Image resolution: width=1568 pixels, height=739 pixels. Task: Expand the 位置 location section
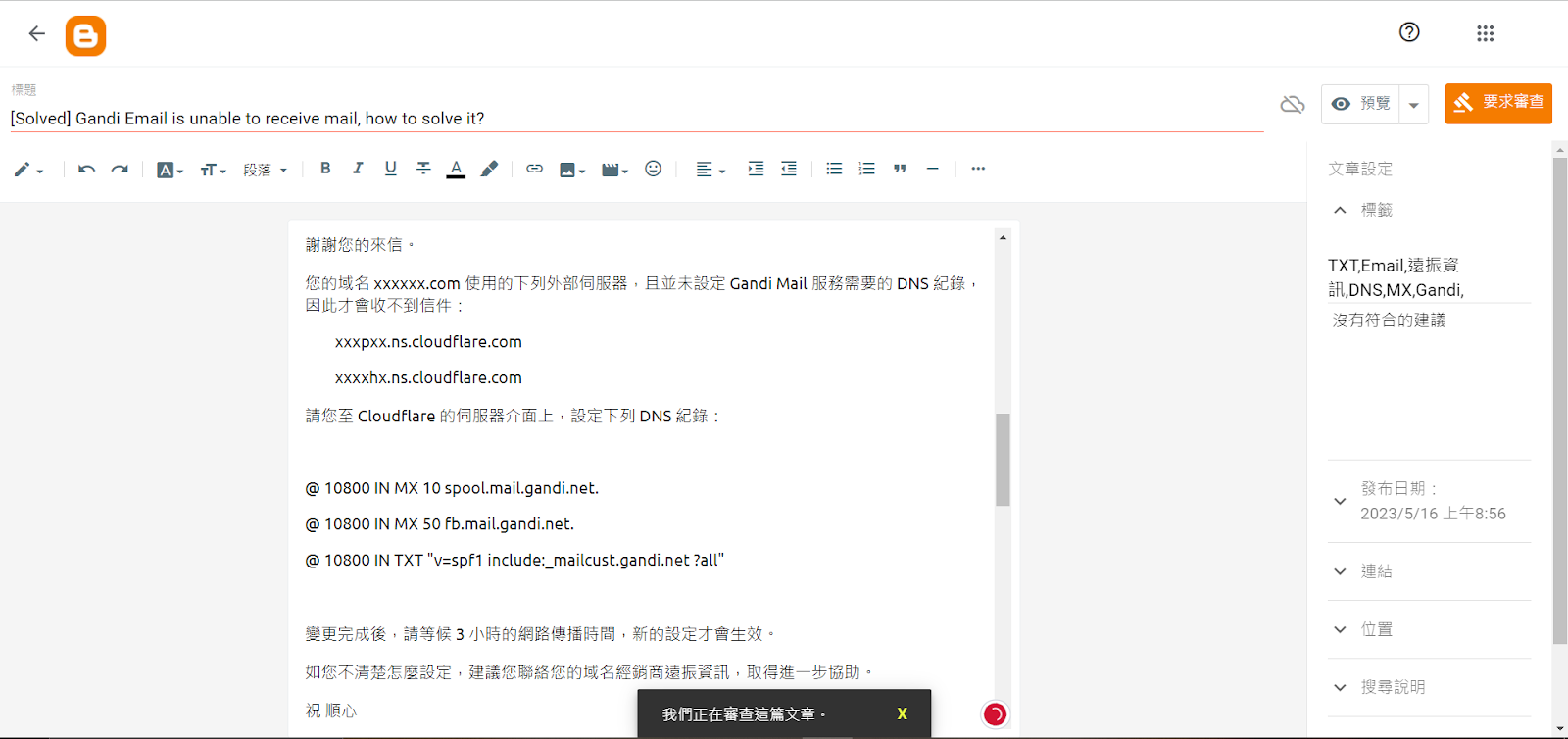(1340, 629)
